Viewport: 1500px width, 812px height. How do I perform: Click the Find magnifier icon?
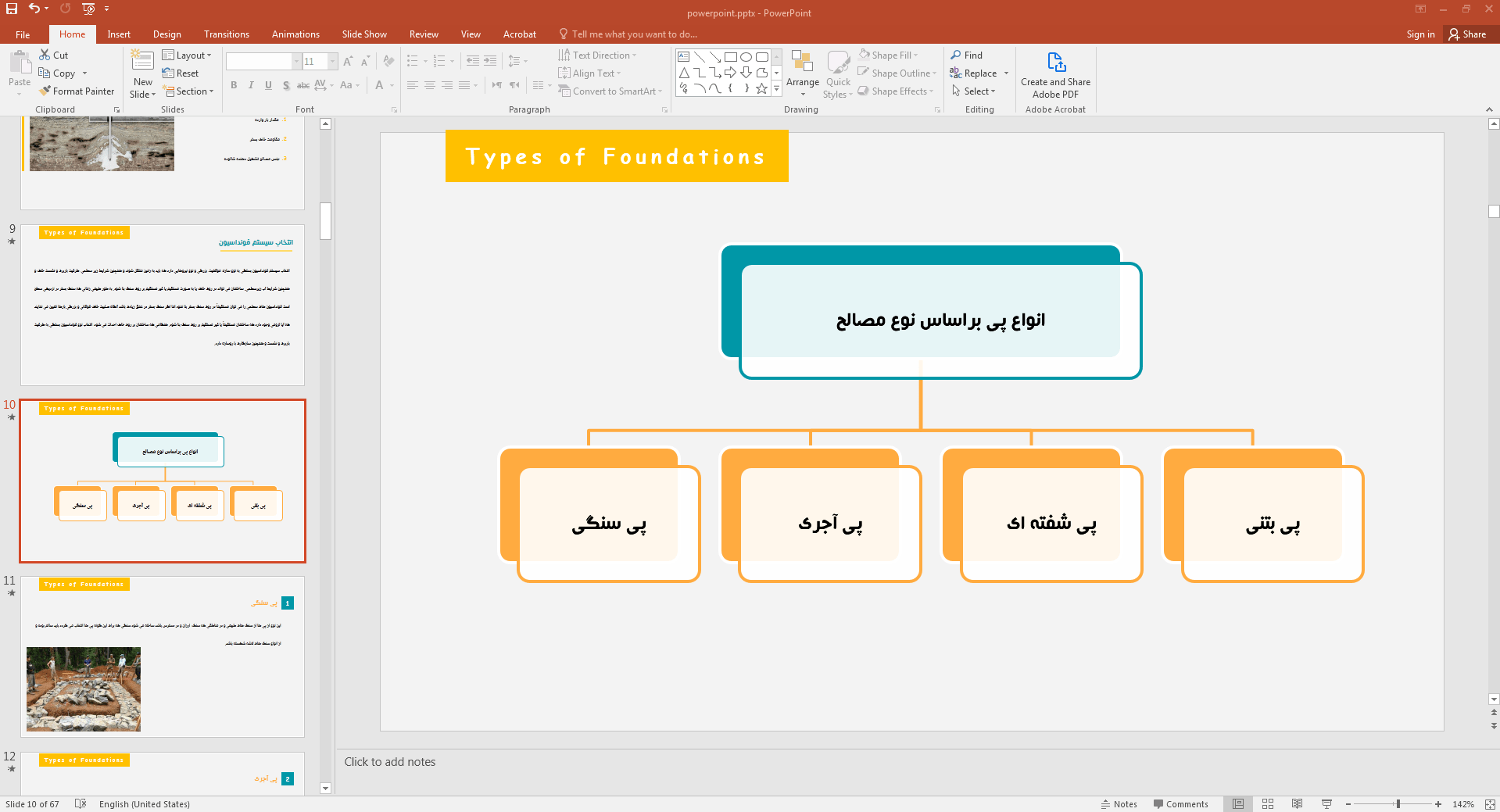tap(956, 55)
